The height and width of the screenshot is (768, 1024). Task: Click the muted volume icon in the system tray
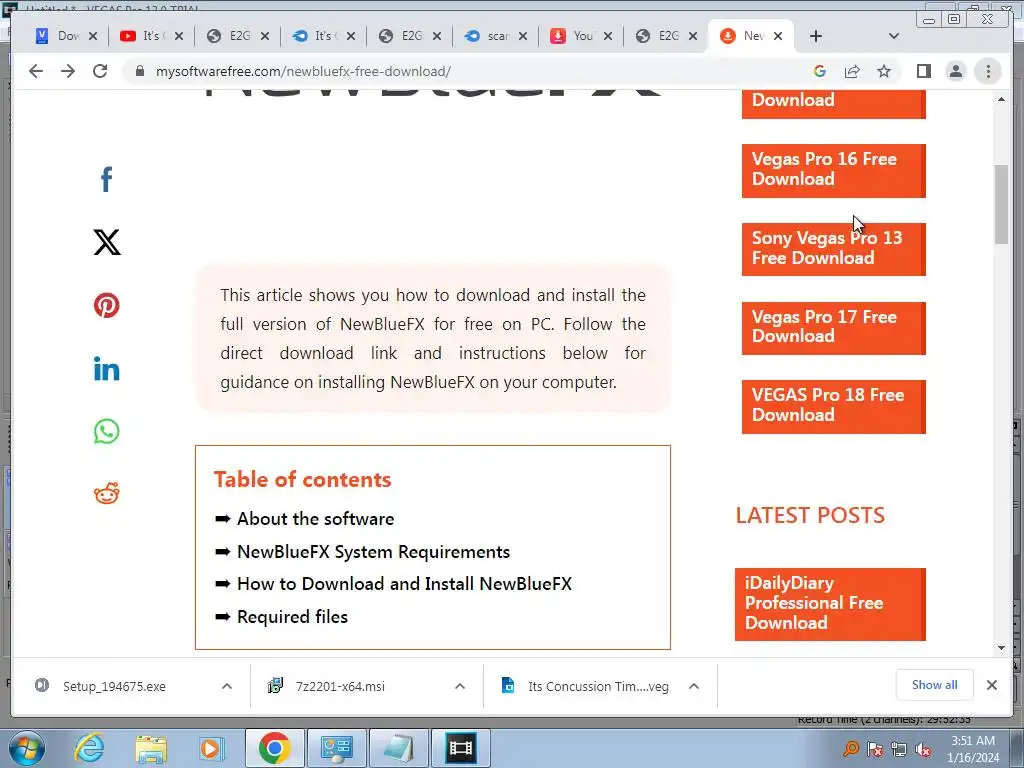923,750
